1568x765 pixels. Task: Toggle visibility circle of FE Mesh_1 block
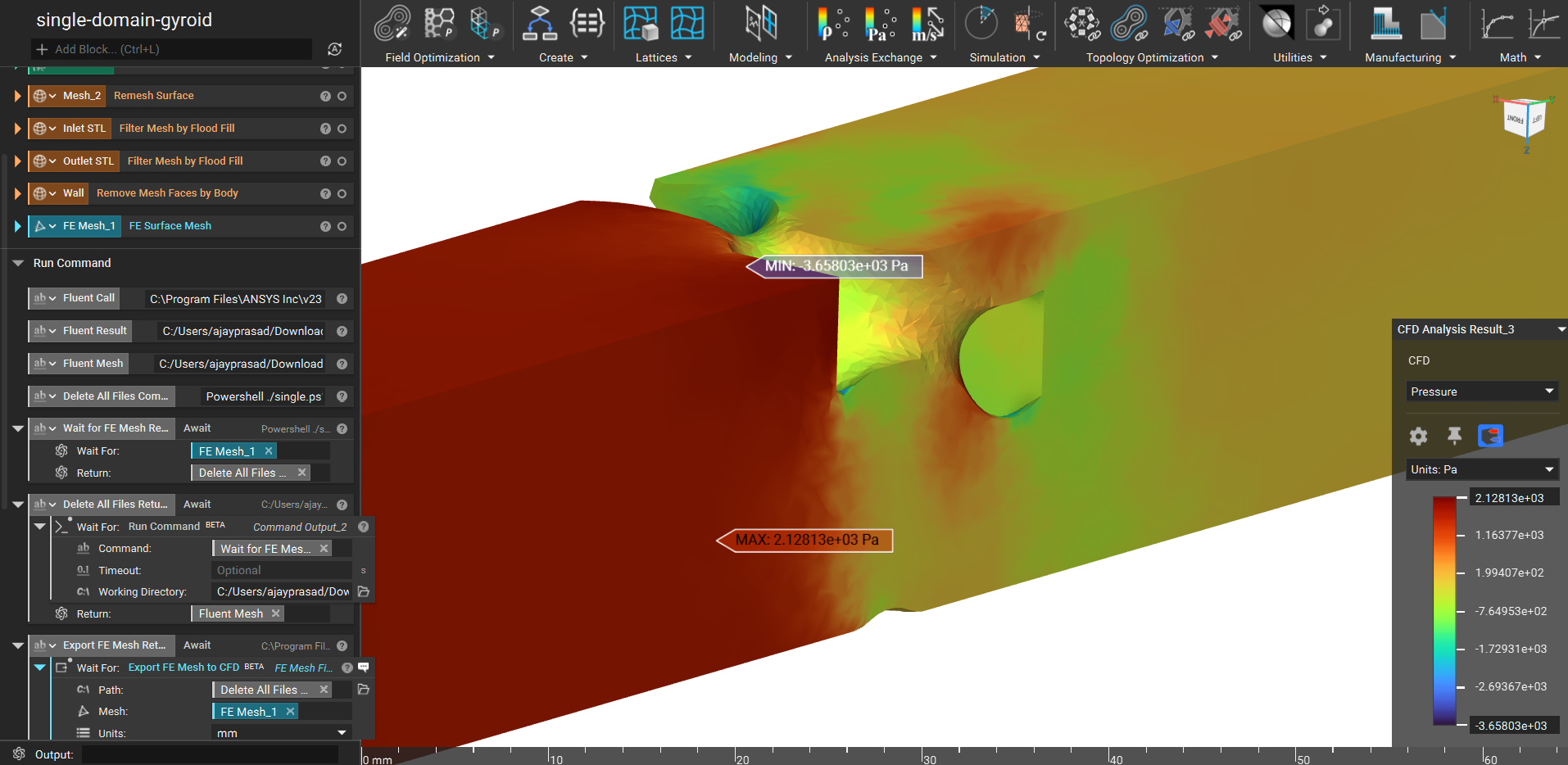(342, 227)
